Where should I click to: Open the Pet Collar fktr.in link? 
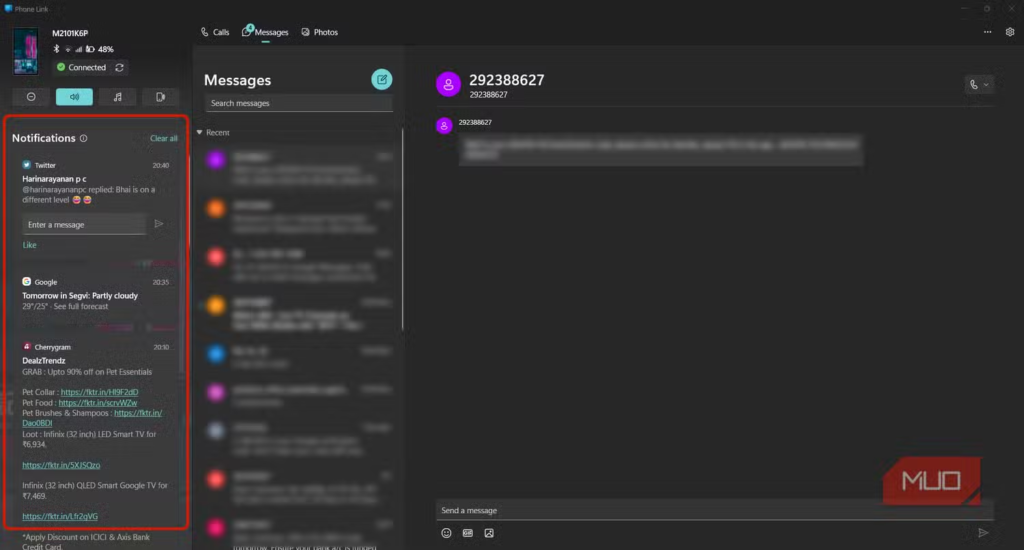99,392
